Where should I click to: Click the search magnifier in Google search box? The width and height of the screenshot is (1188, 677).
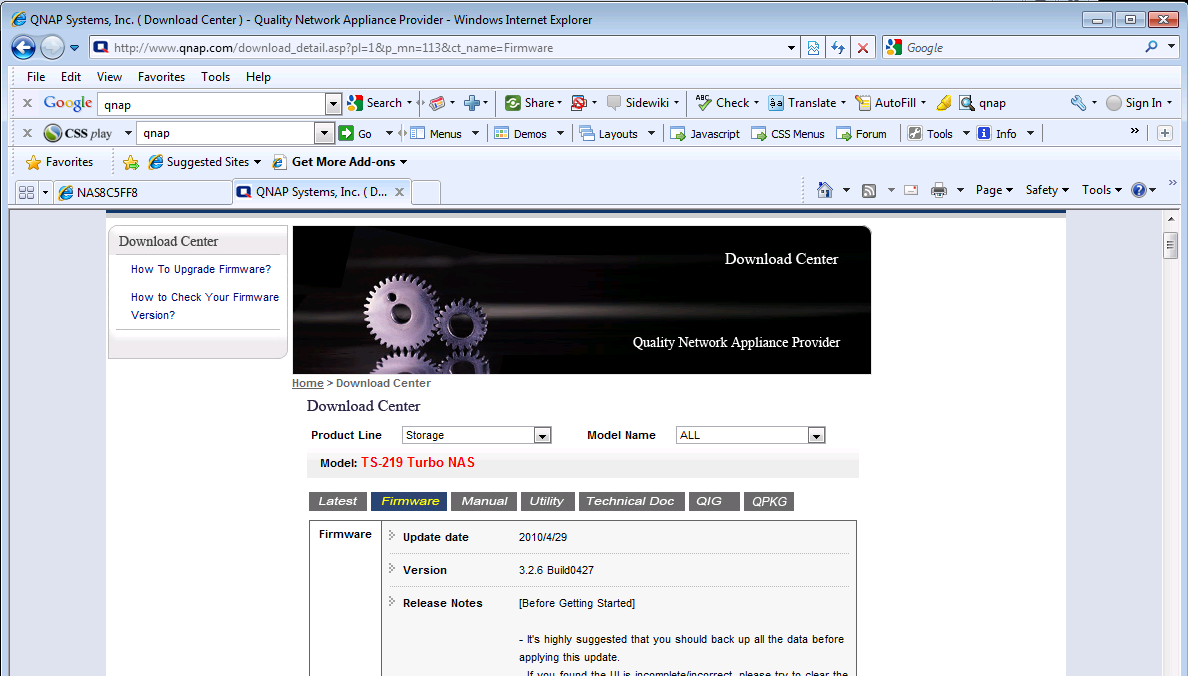1151,47
